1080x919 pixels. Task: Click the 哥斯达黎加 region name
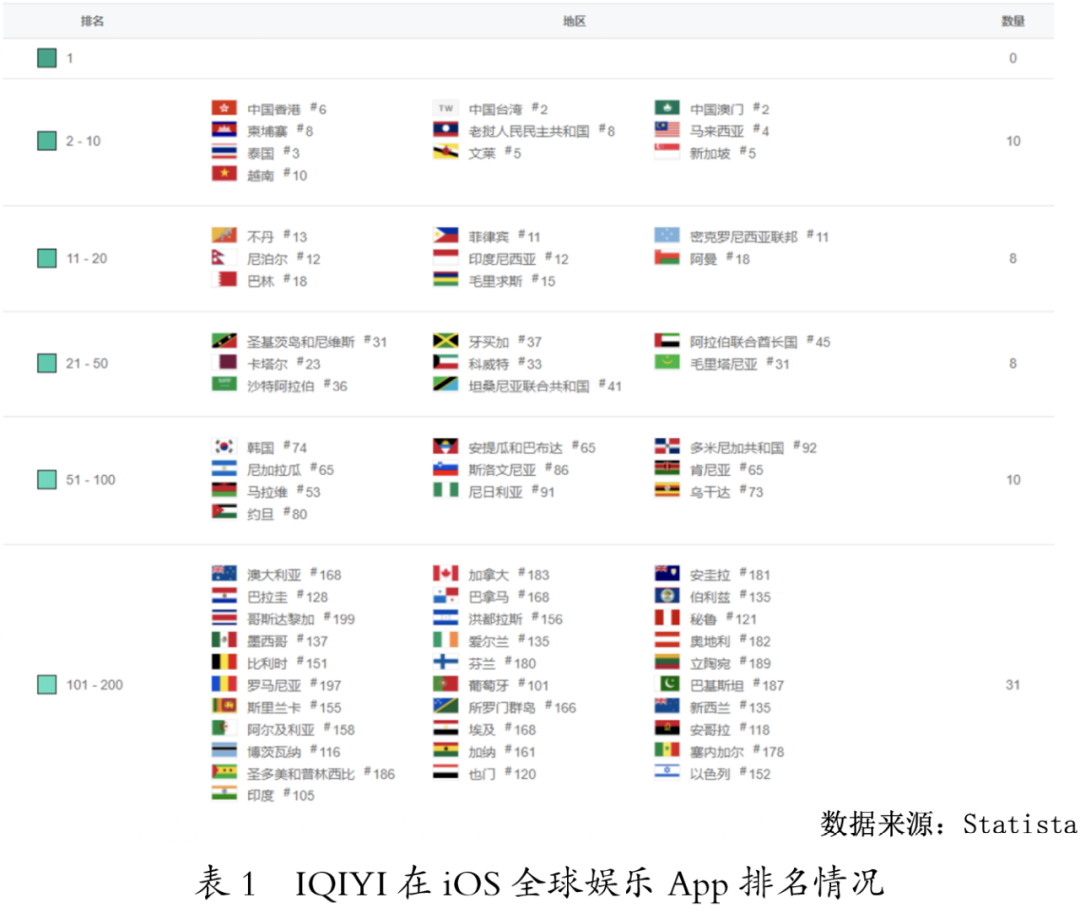281,619
